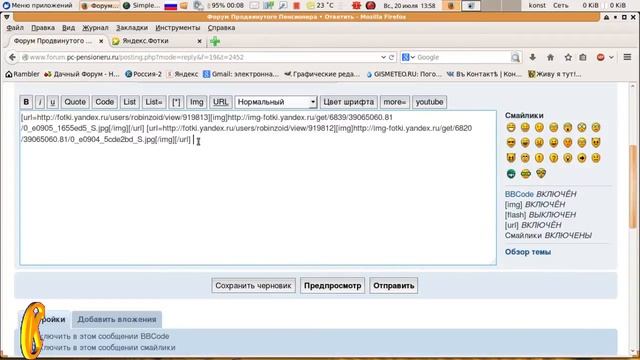Open the Rambler bookmark
The height and width of the screenshot is (360, 640).
[22, 74]
